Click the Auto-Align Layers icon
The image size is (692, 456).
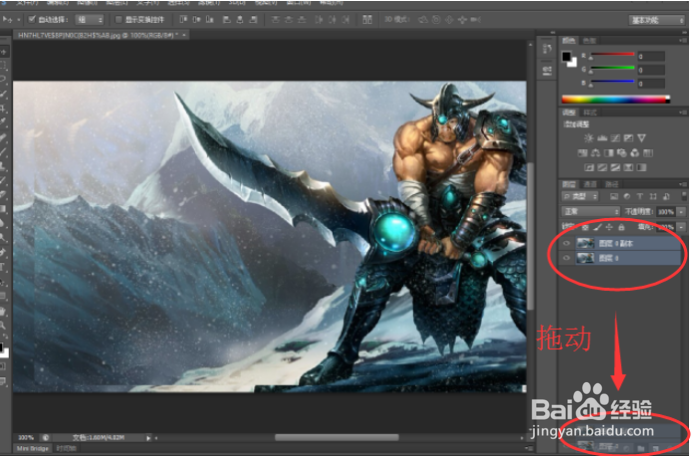point(367,19)
